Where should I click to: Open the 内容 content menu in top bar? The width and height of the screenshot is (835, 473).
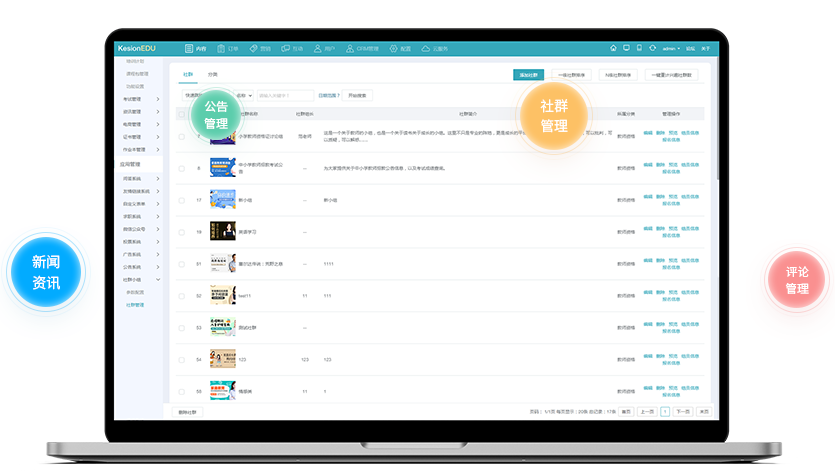(196, 48)
